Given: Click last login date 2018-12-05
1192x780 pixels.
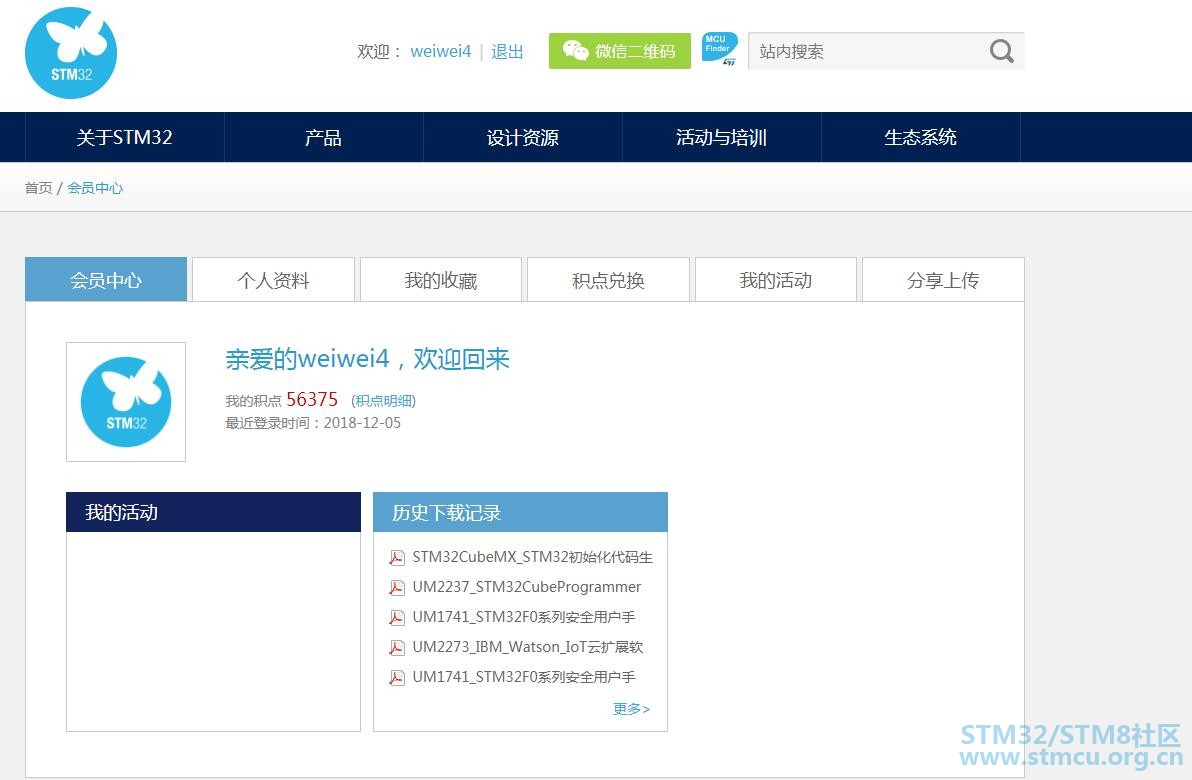Looking at the screenshot, I should tap(362, 423).
